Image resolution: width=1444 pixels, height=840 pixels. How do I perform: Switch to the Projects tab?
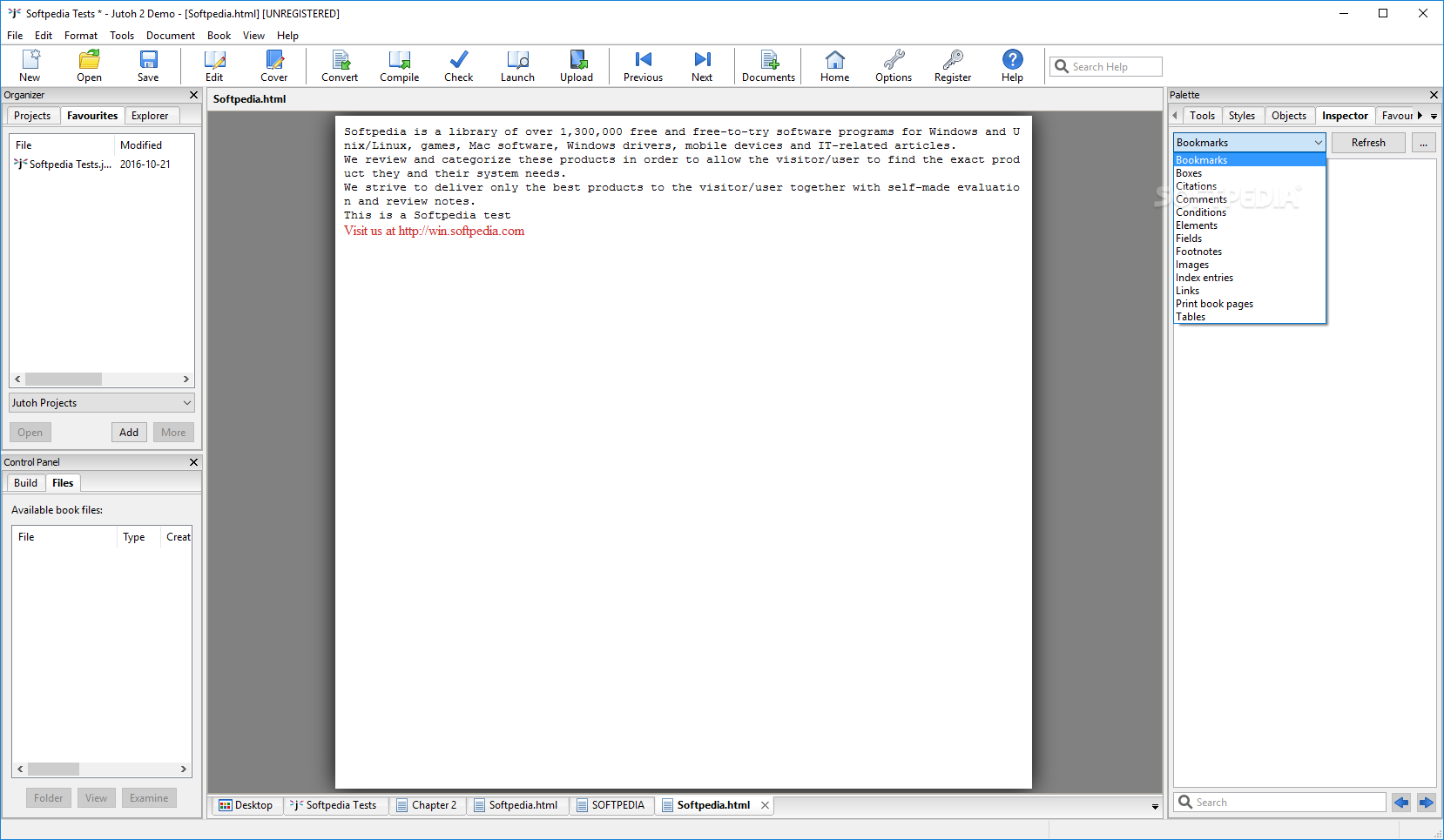tap(32, 116)
